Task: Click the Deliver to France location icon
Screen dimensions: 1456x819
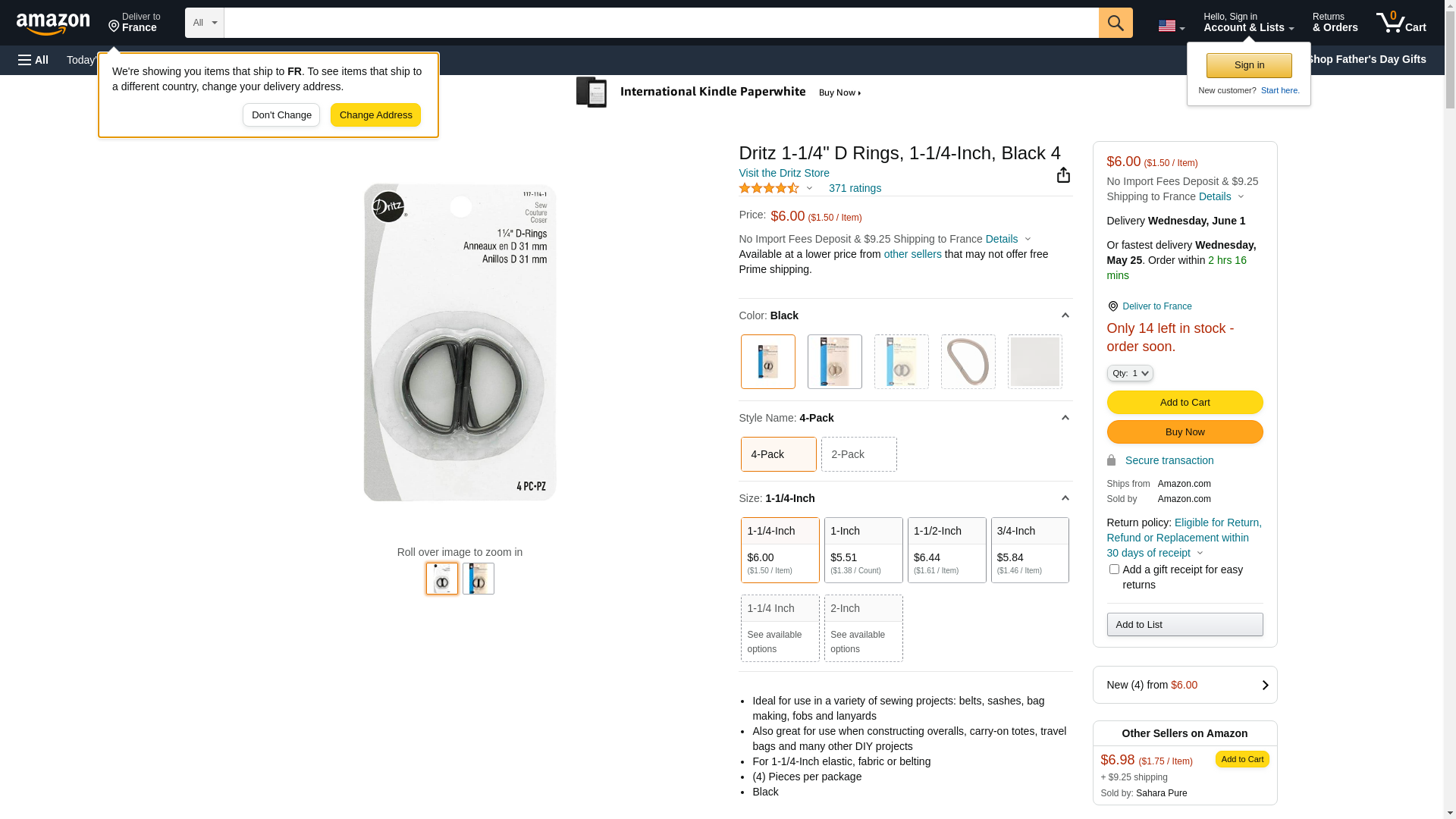Action: [1112, 306]
